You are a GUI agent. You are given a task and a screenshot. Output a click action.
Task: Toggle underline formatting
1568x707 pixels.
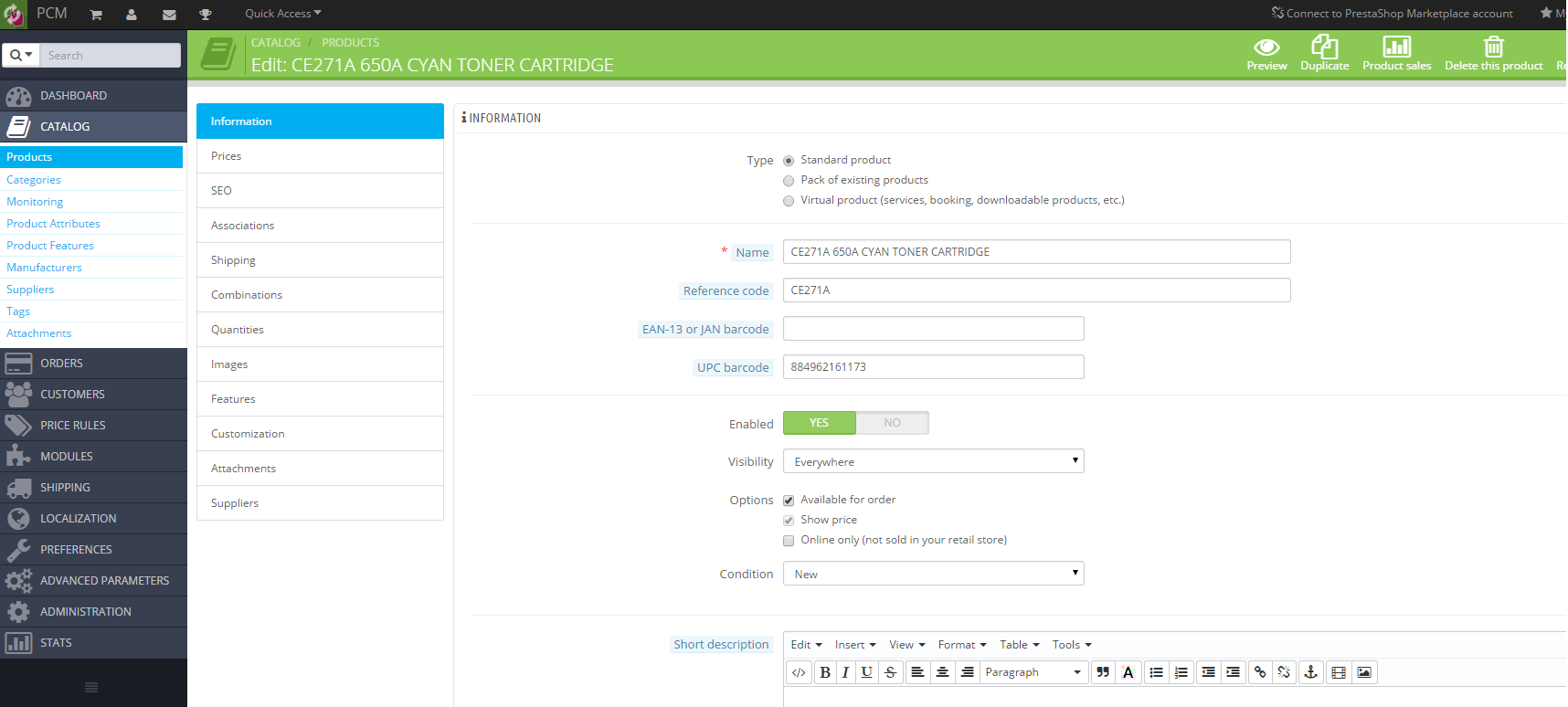pyautogui.click(x=866, y=672)
